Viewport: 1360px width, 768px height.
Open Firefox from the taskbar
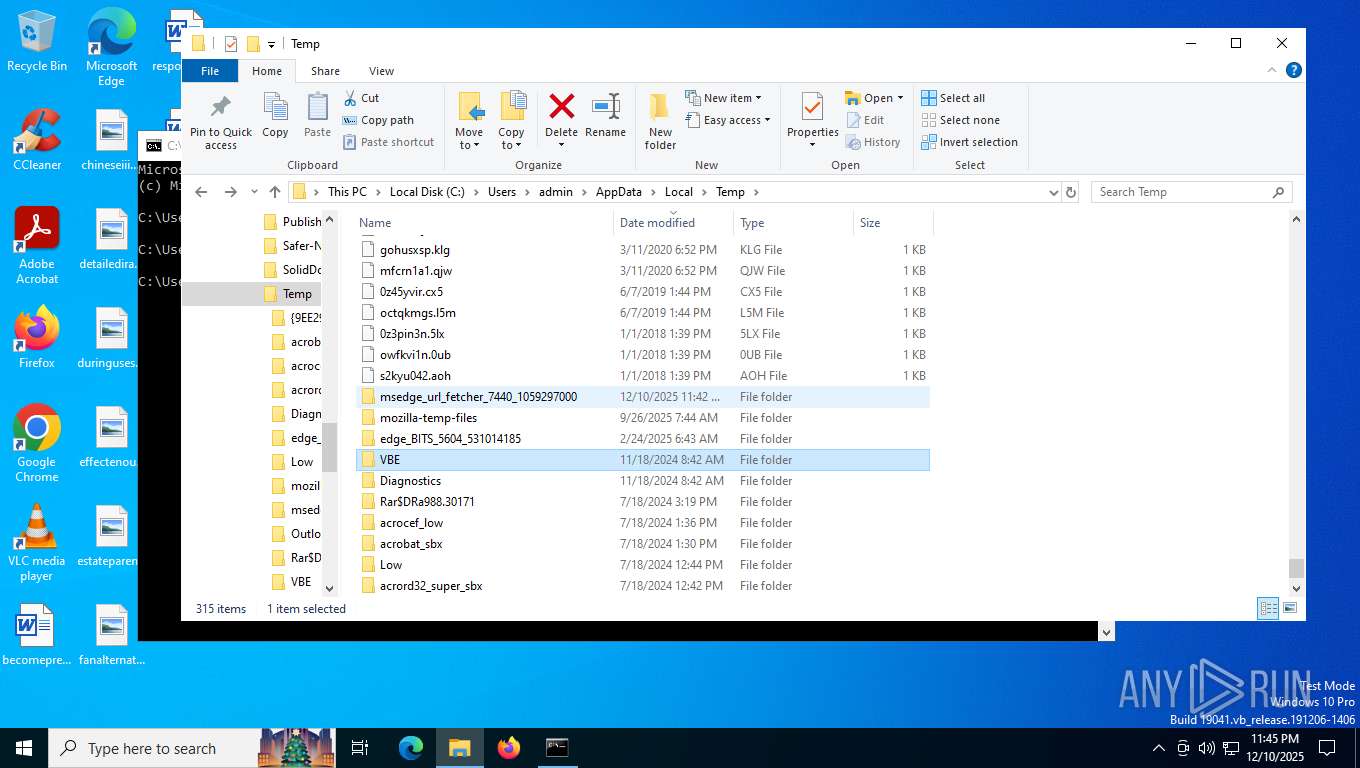click(509, 748)
